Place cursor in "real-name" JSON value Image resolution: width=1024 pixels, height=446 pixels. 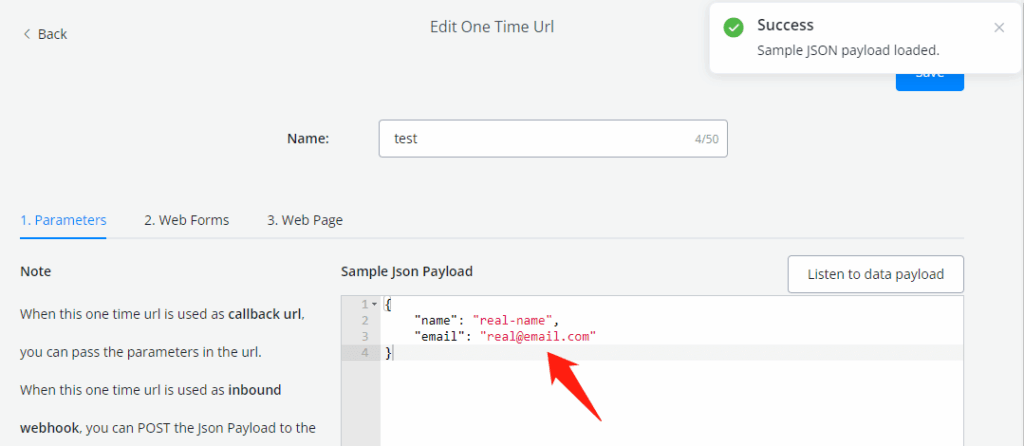pos(514,320)
